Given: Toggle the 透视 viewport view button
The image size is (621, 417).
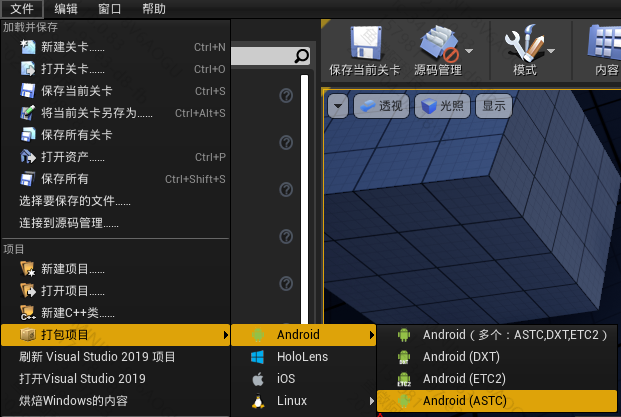Looking at the screenshot, I should tap(380, 105).
